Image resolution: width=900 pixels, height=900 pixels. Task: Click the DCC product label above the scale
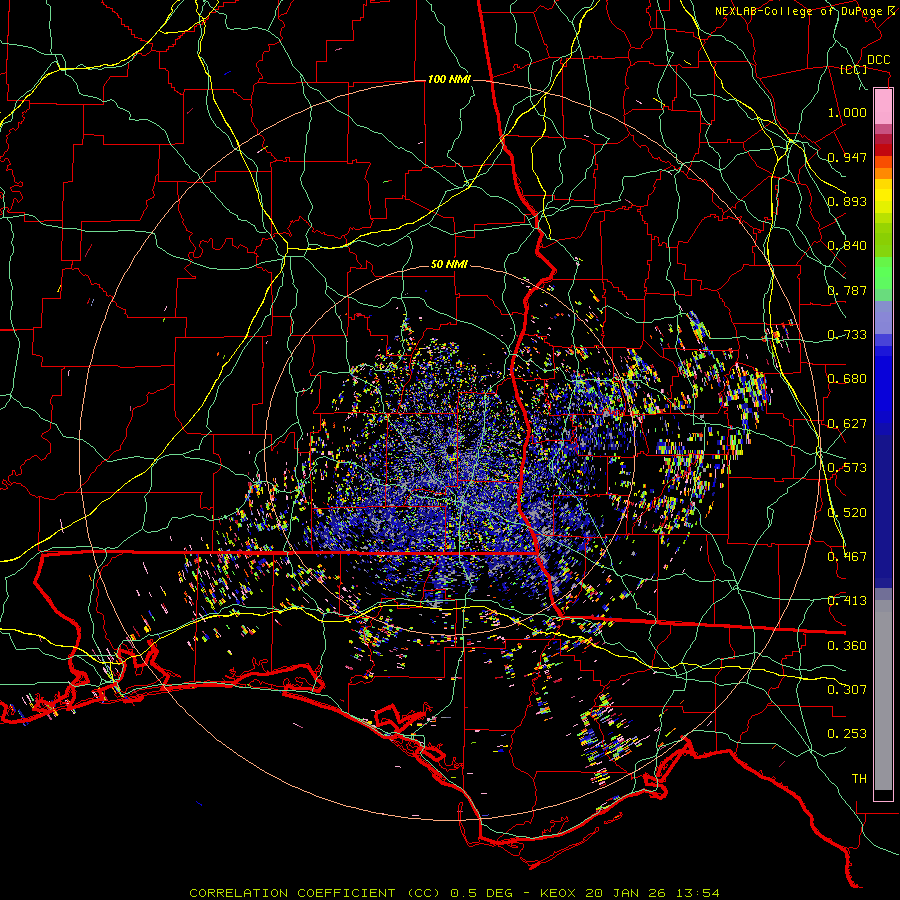[878, 60]
